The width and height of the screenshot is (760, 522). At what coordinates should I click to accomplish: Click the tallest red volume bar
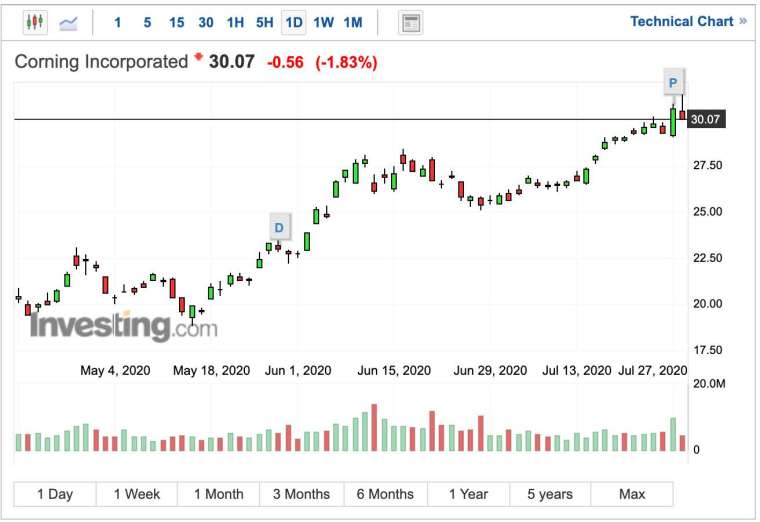(374, 427)
